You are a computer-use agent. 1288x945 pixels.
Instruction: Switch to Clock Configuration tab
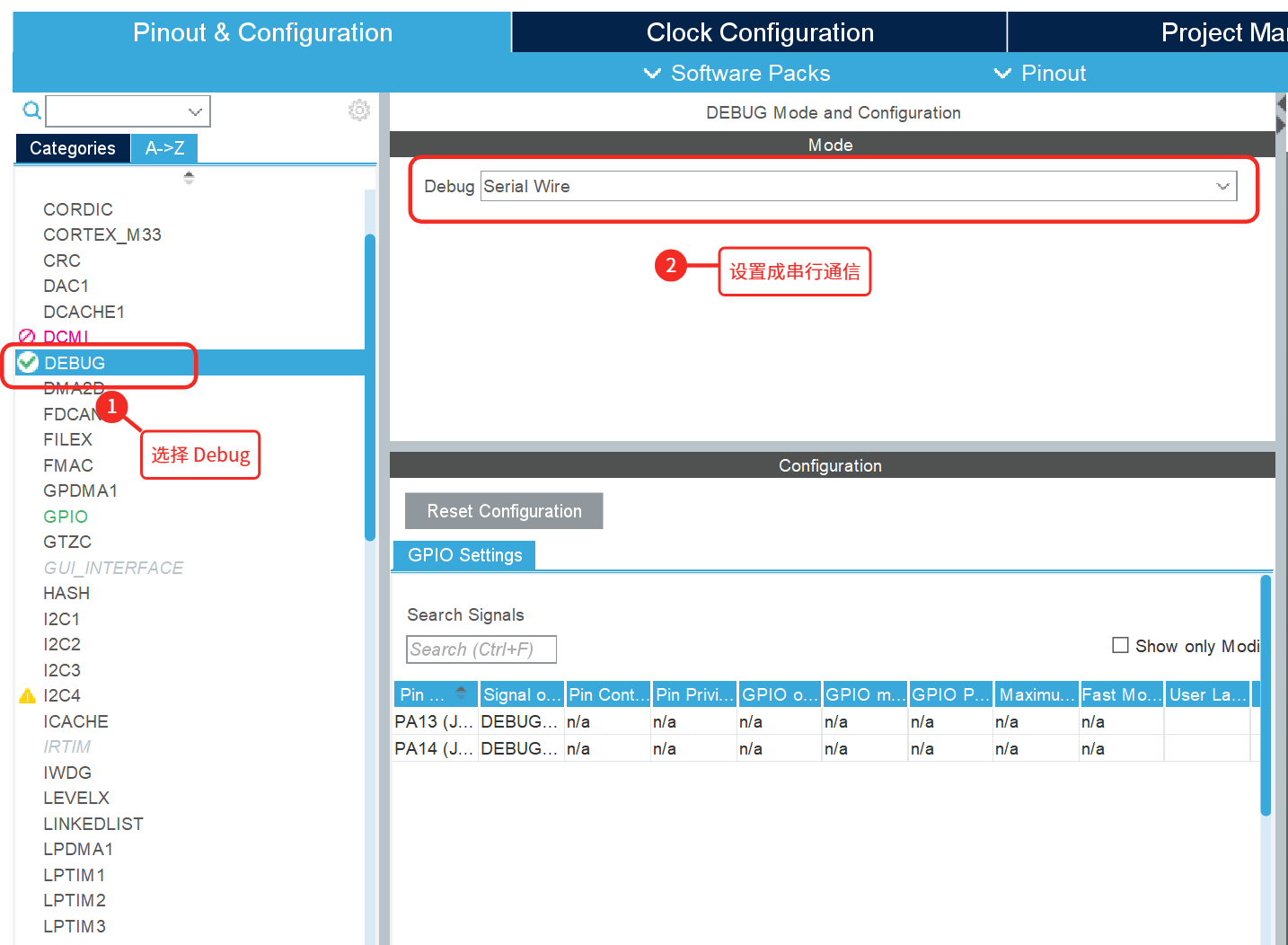click(760, 32)
